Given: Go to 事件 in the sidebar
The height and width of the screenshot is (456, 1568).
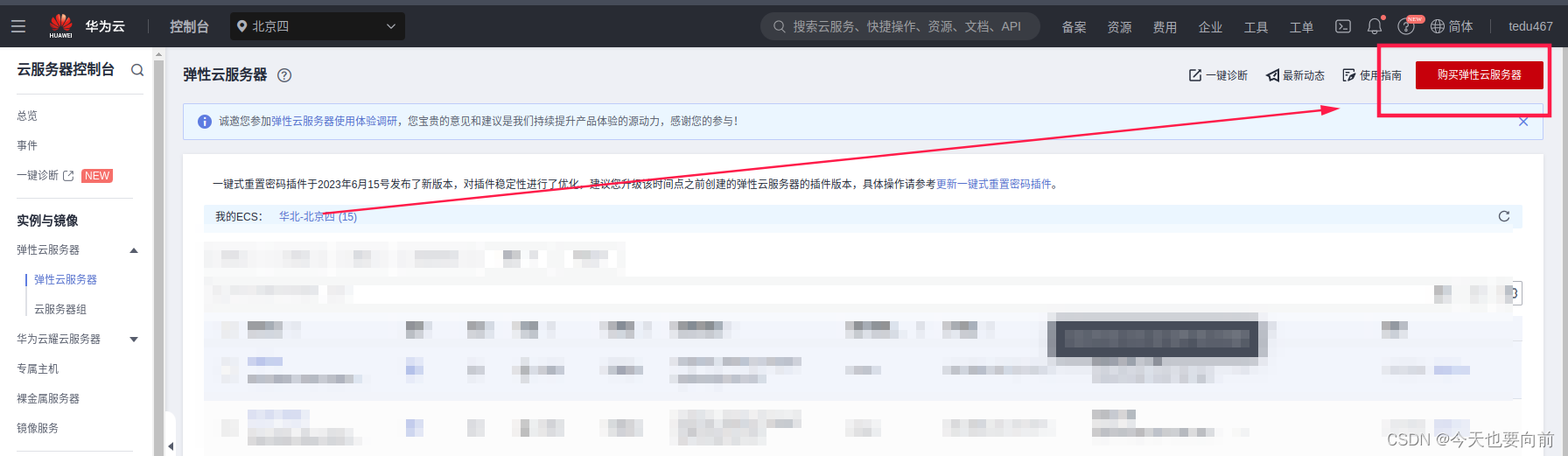Looking at the screenshot, I should point(27,145).
